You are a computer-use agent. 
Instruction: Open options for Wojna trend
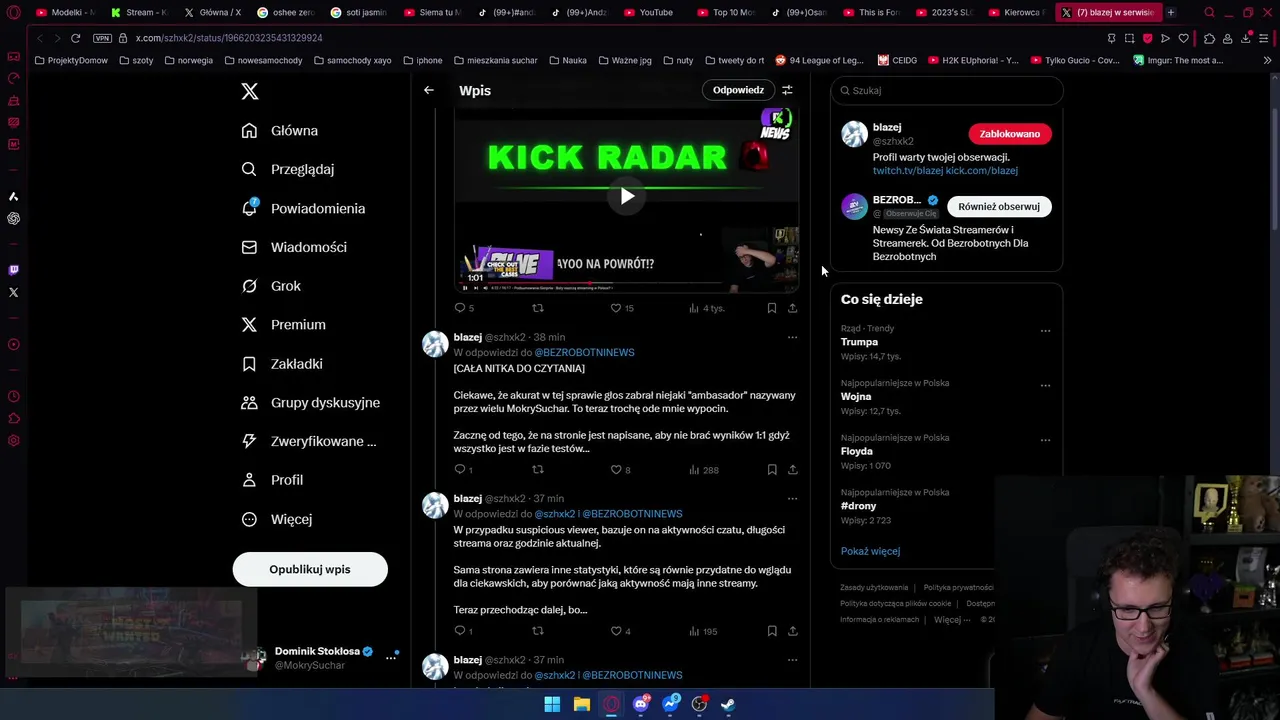(1045, 385)
